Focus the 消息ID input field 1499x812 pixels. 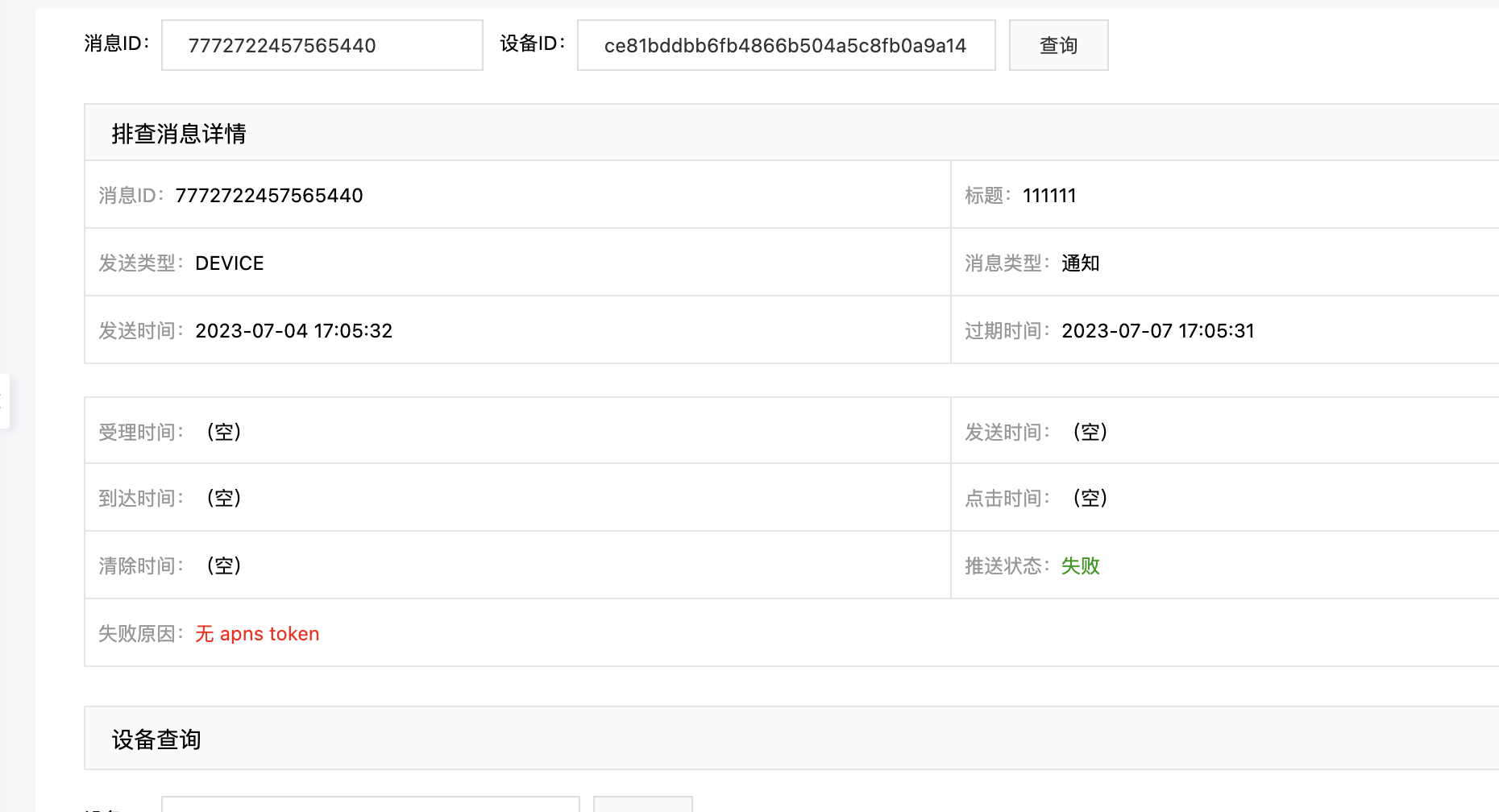(x=322, y=45)
